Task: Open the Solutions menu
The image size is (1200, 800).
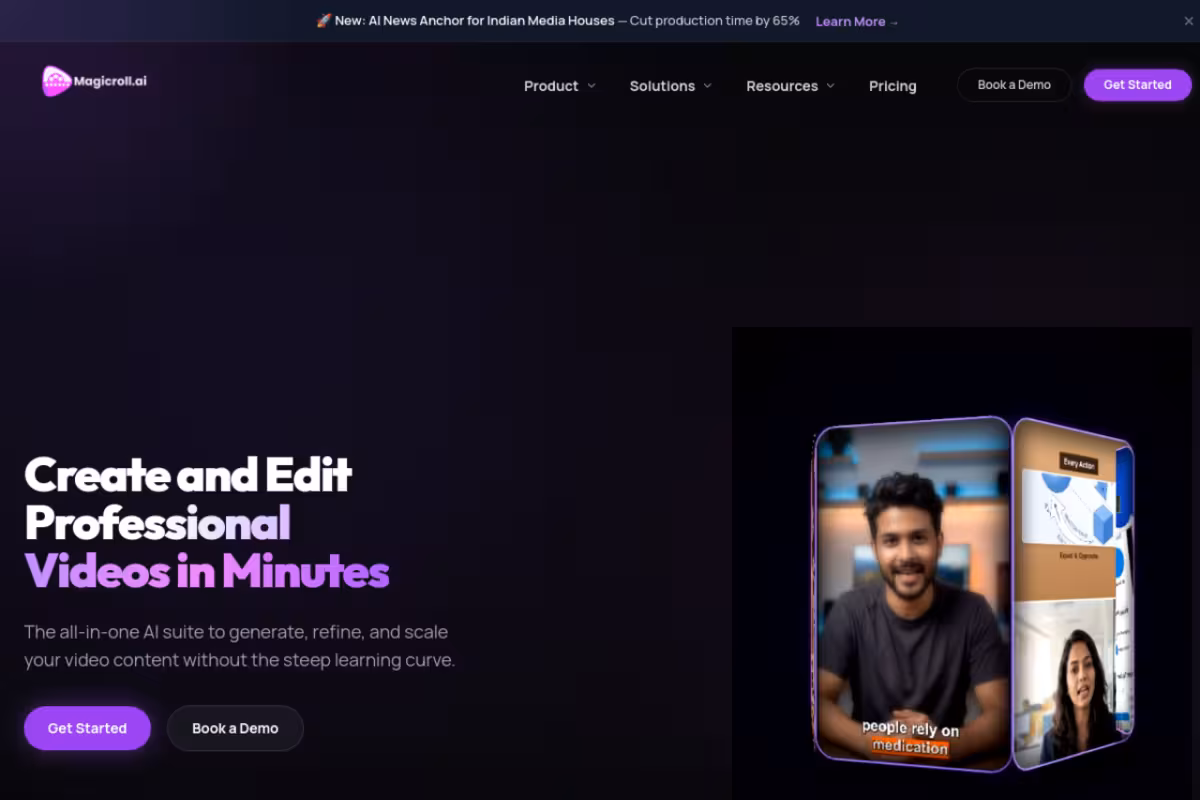Action: tap(671, 86)
